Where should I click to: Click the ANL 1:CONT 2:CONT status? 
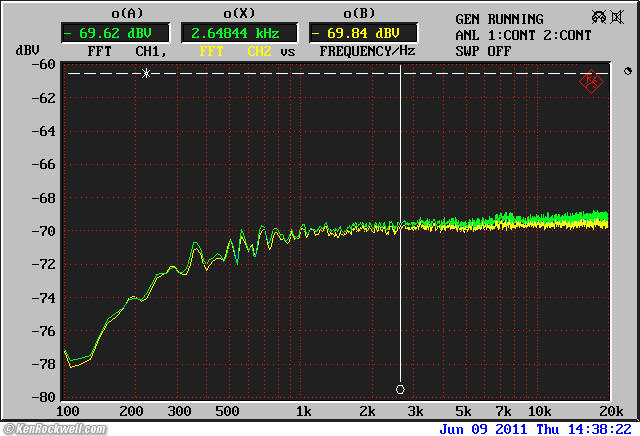[523, 35]
